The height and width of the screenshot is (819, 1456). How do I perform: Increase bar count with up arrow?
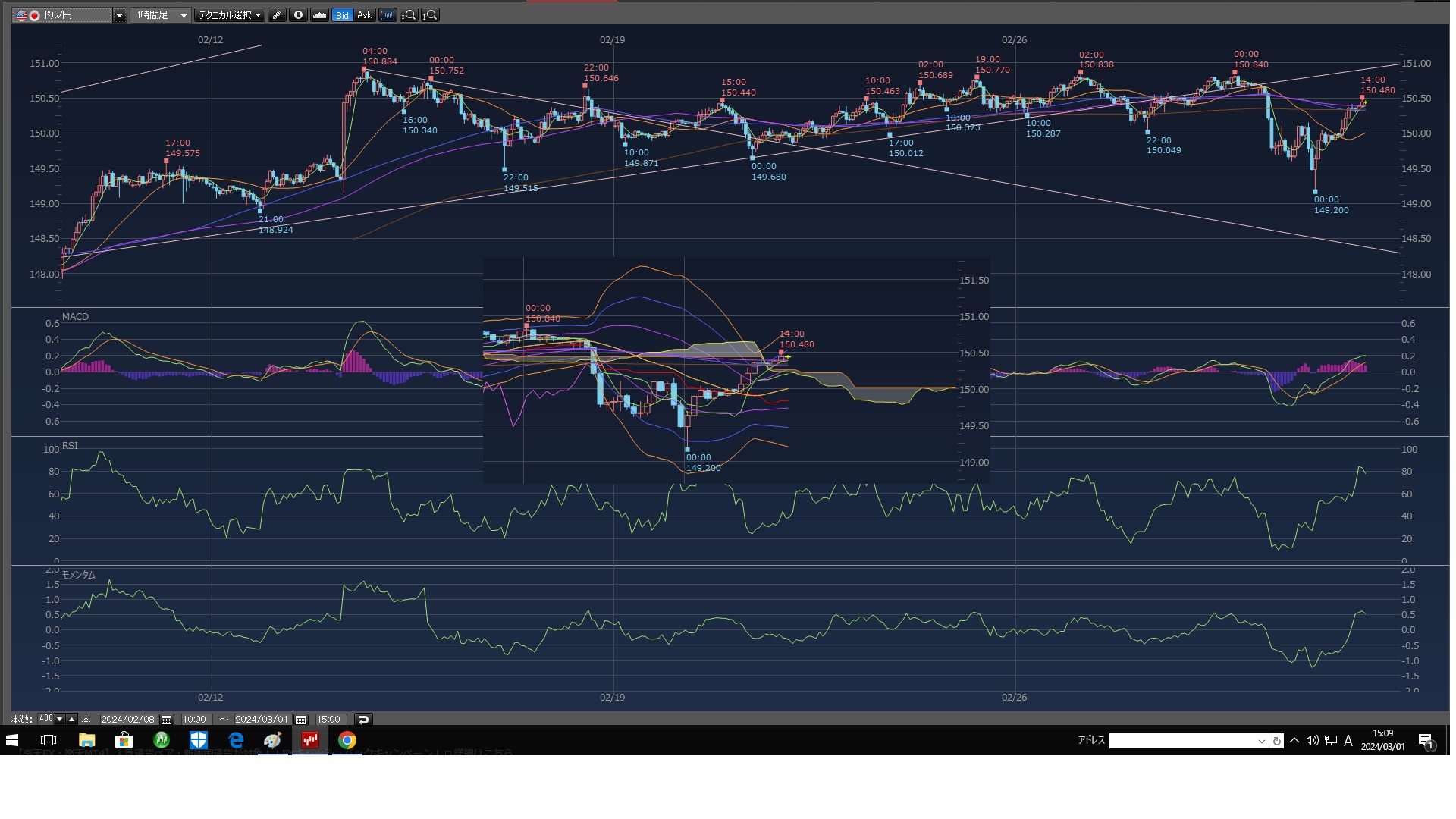[71, 719]
